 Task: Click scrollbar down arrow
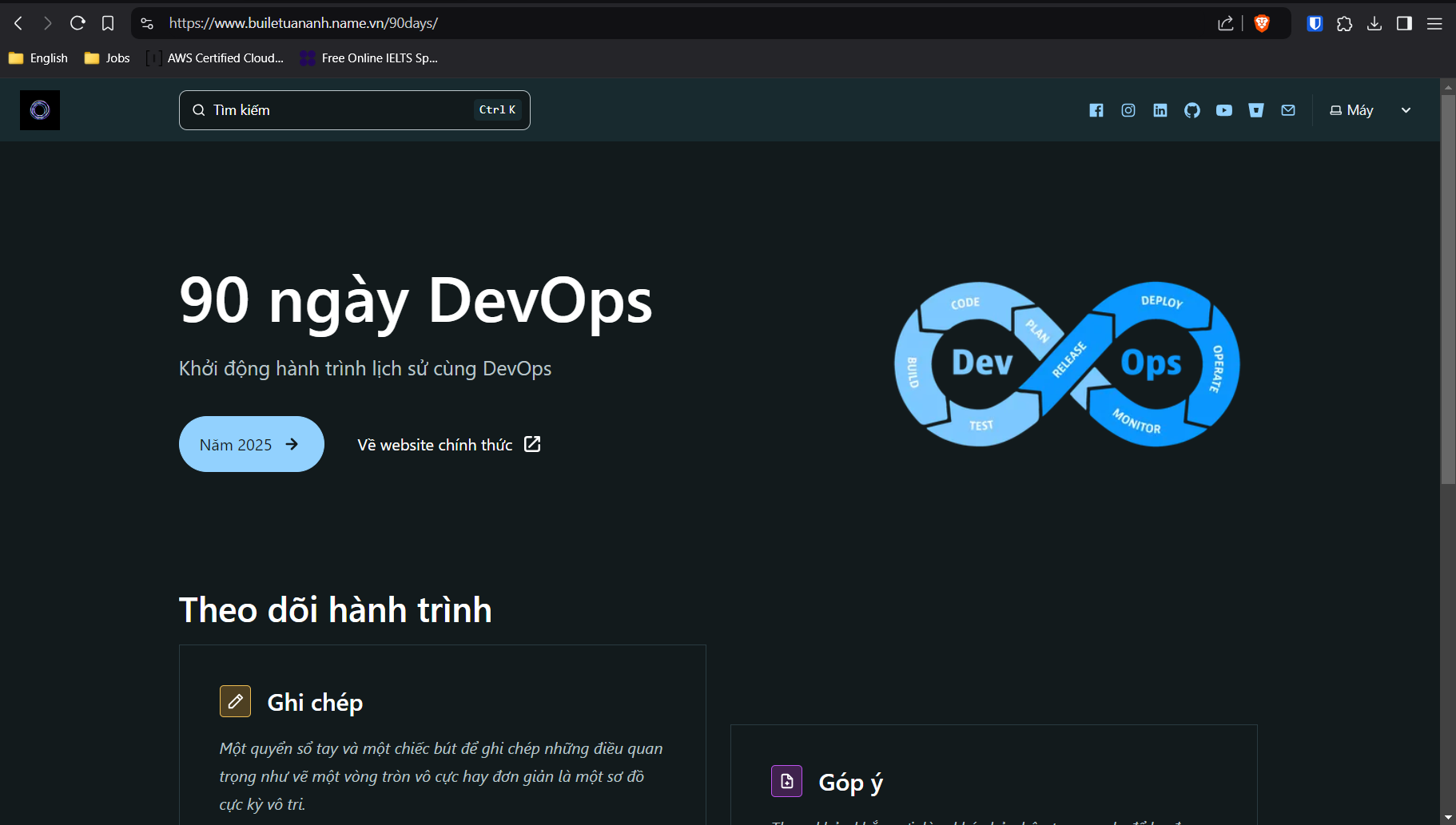pos(1448,818)
